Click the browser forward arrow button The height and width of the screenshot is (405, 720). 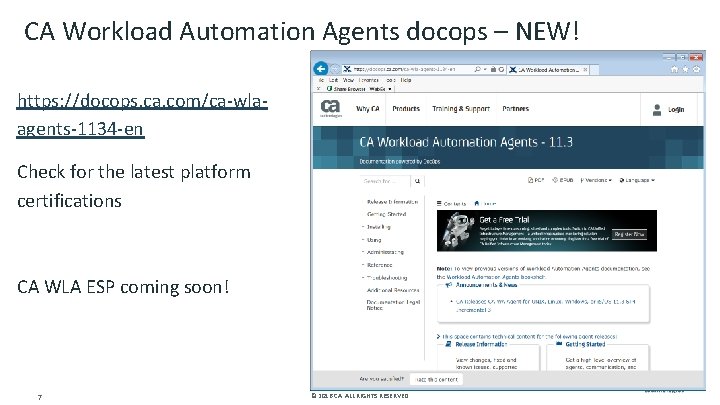(x=335, y=69)
